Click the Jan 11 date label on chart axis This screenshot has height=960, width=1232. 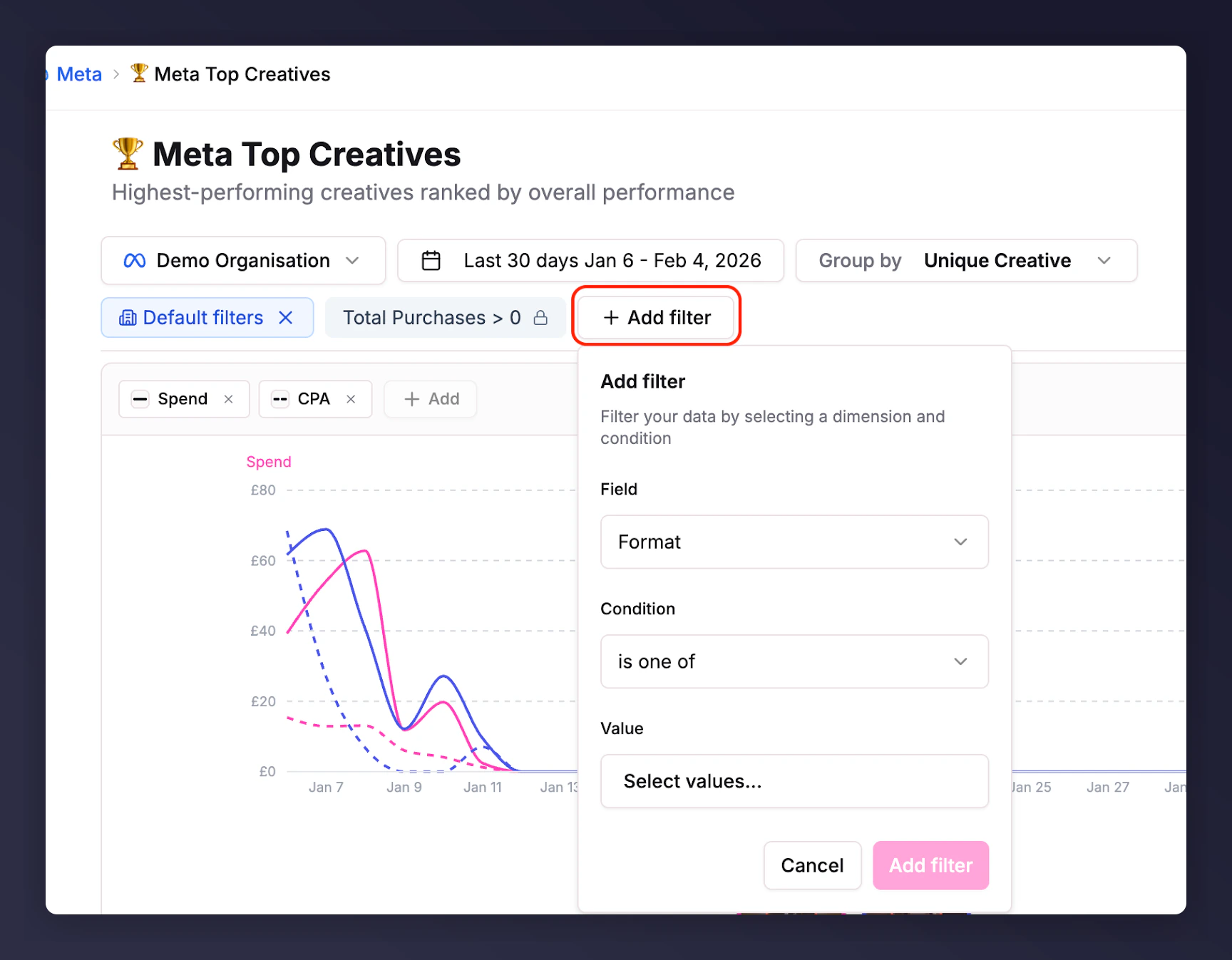point(483,788)
